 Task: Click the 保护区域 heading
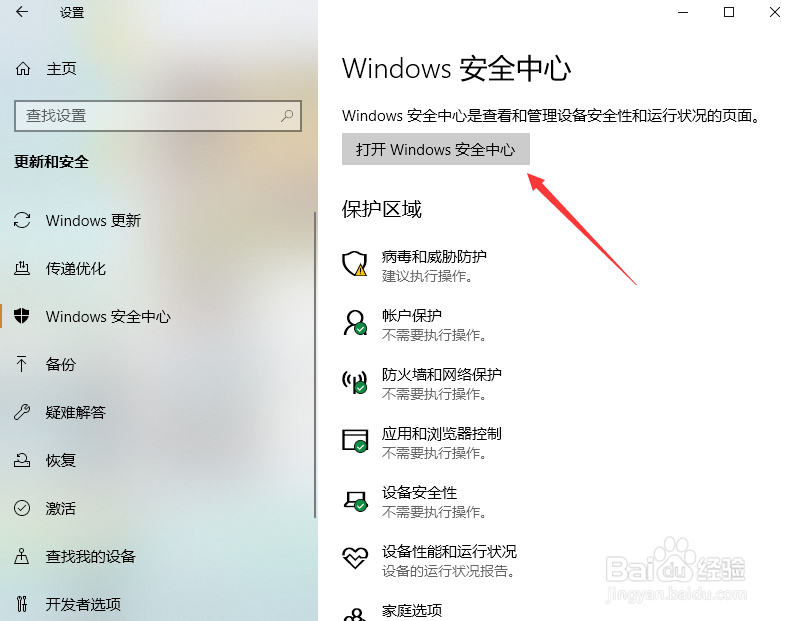point(382,209)
